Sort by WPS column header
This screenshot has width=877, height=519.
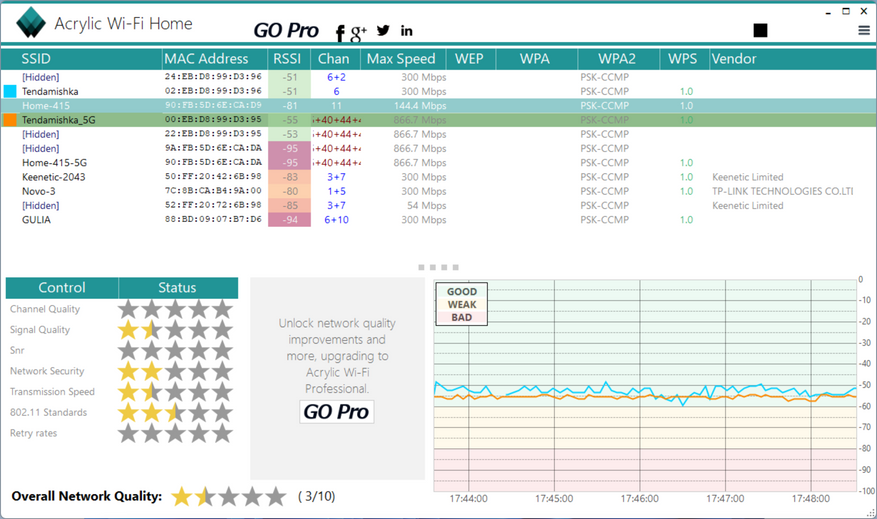click(x=685, y=59)
